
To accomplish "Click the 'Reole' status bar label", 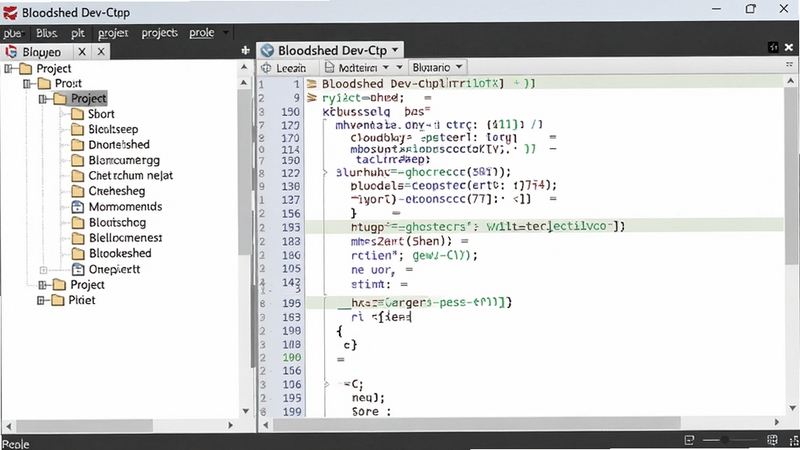I will (16, 444).
